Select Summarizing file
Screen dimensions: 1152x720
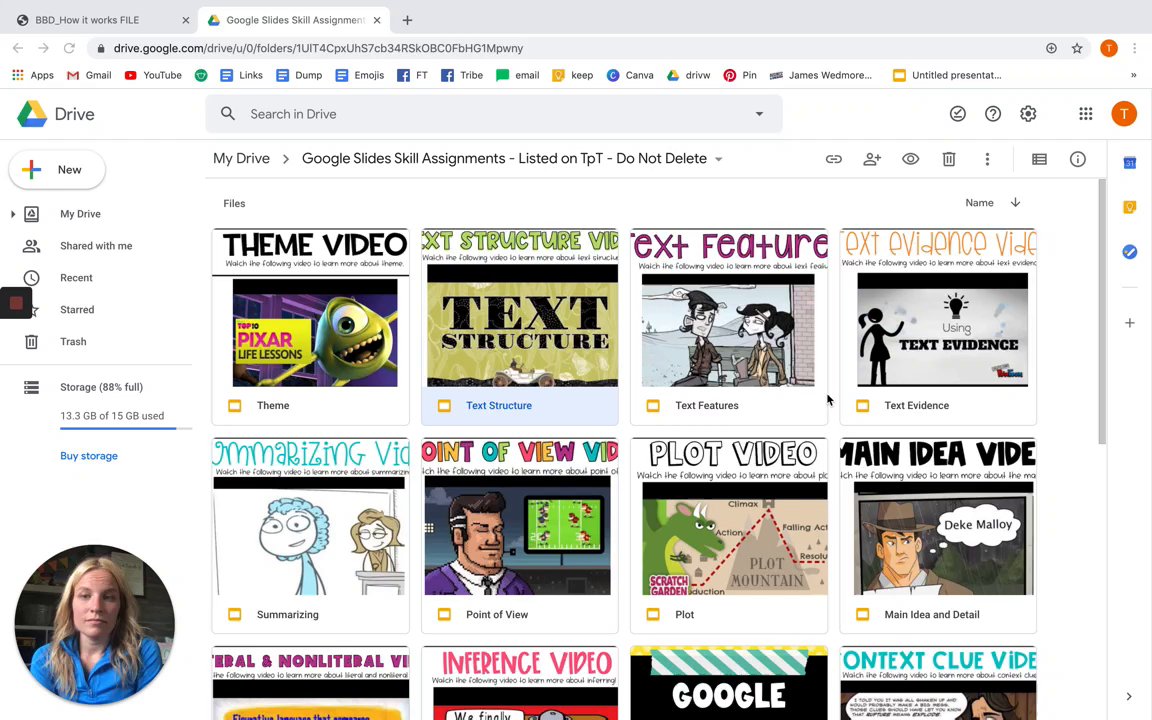click(x=311, y=536)
